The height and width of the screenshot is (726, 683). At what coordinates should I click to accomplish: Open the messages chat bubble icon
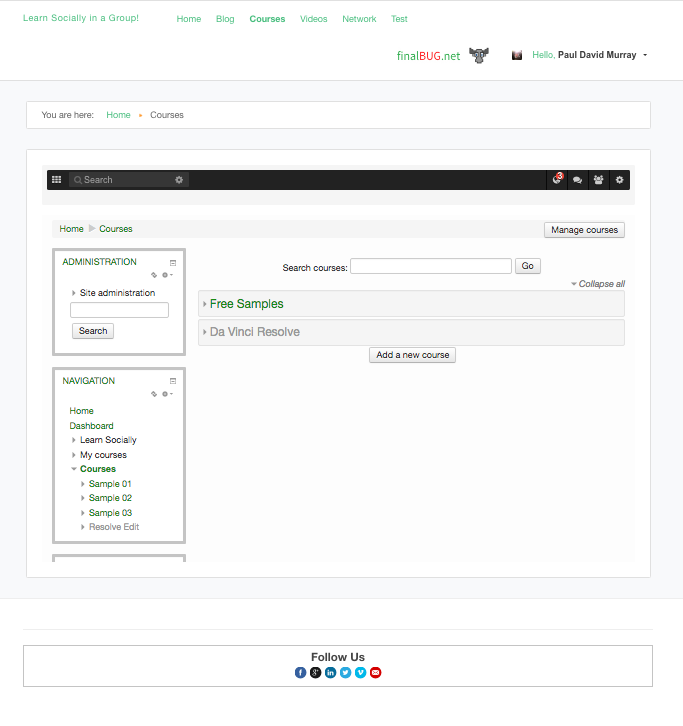click(577, 180)
